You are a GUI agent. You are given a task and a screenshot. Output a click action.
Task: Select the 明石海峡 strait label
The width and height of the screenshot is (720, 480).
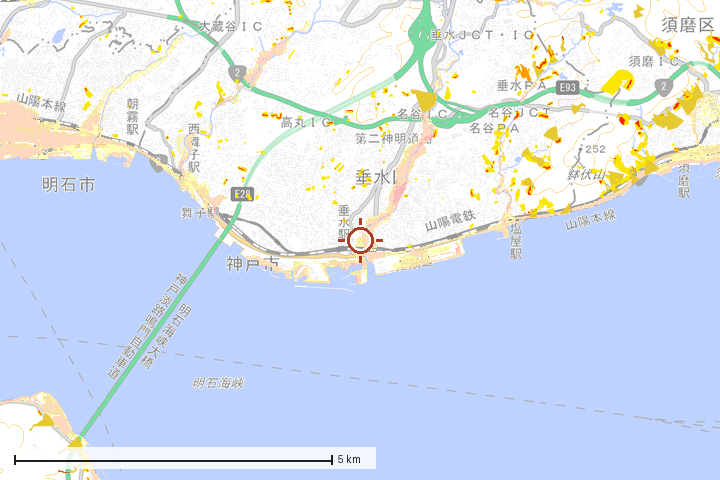click(x=219, y=383)
